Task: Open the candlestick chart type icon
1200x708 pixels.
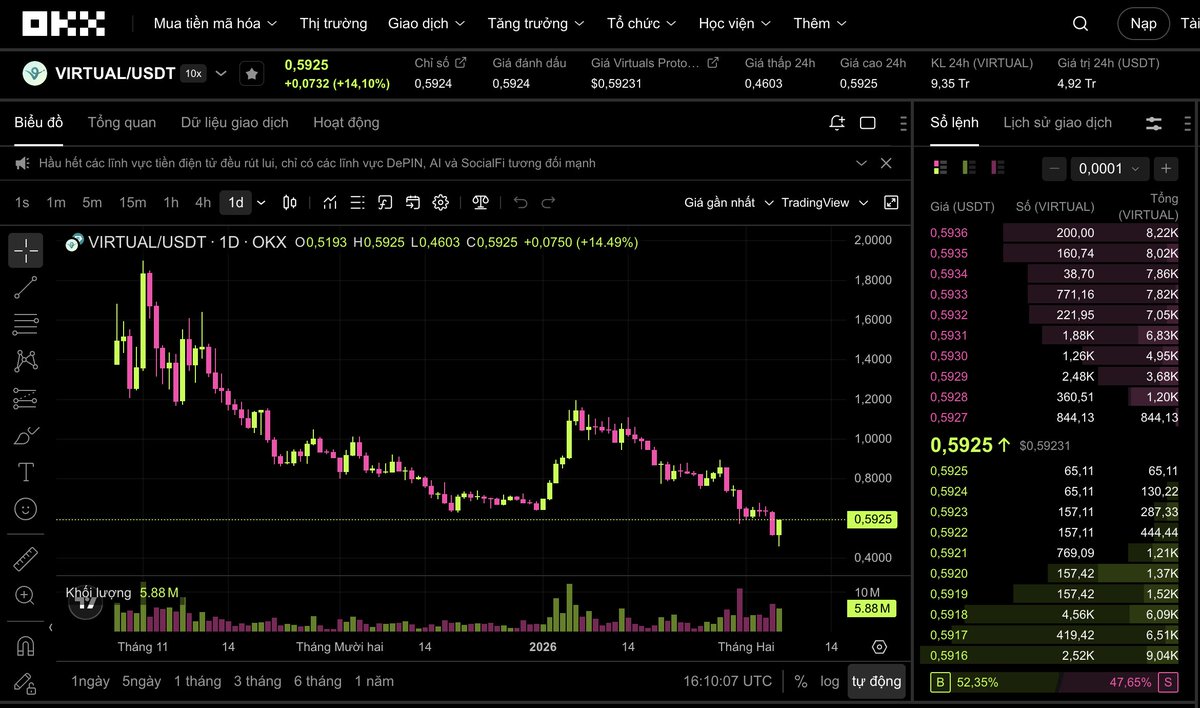Action: (x=290, y=203)
